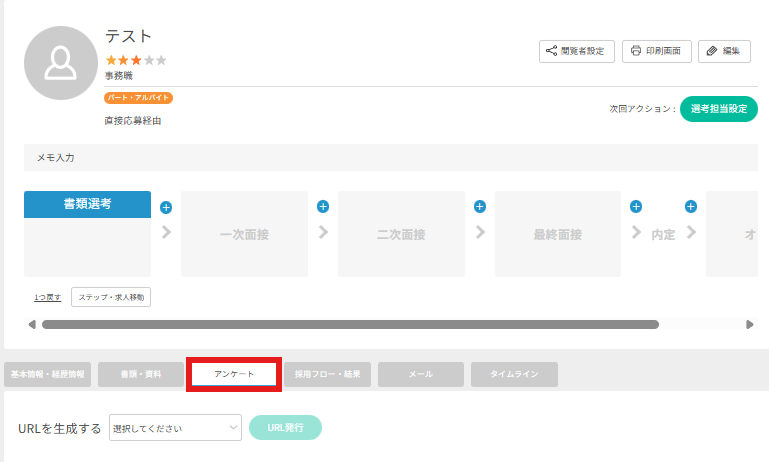
Task: Click the horizontal scrollbar under the selection steps
Action: (350, 324)
